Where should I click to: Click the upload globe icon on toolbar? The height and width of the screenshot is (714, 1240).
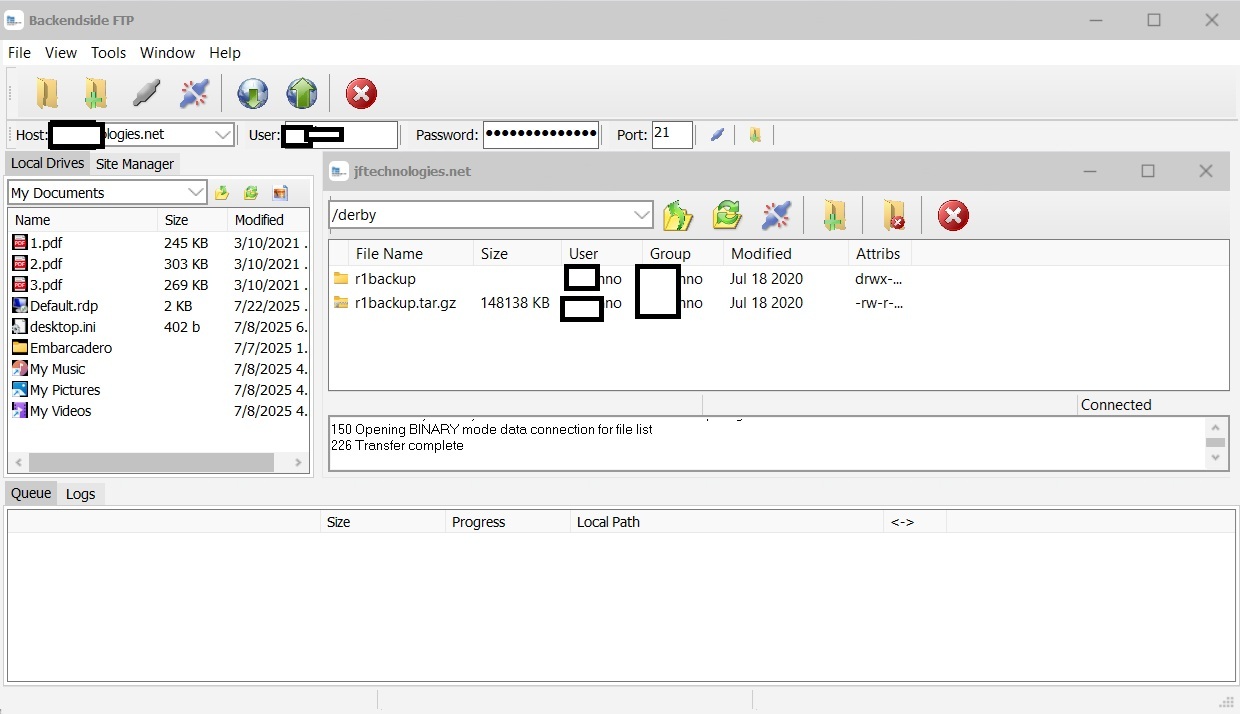coord(302,93)
